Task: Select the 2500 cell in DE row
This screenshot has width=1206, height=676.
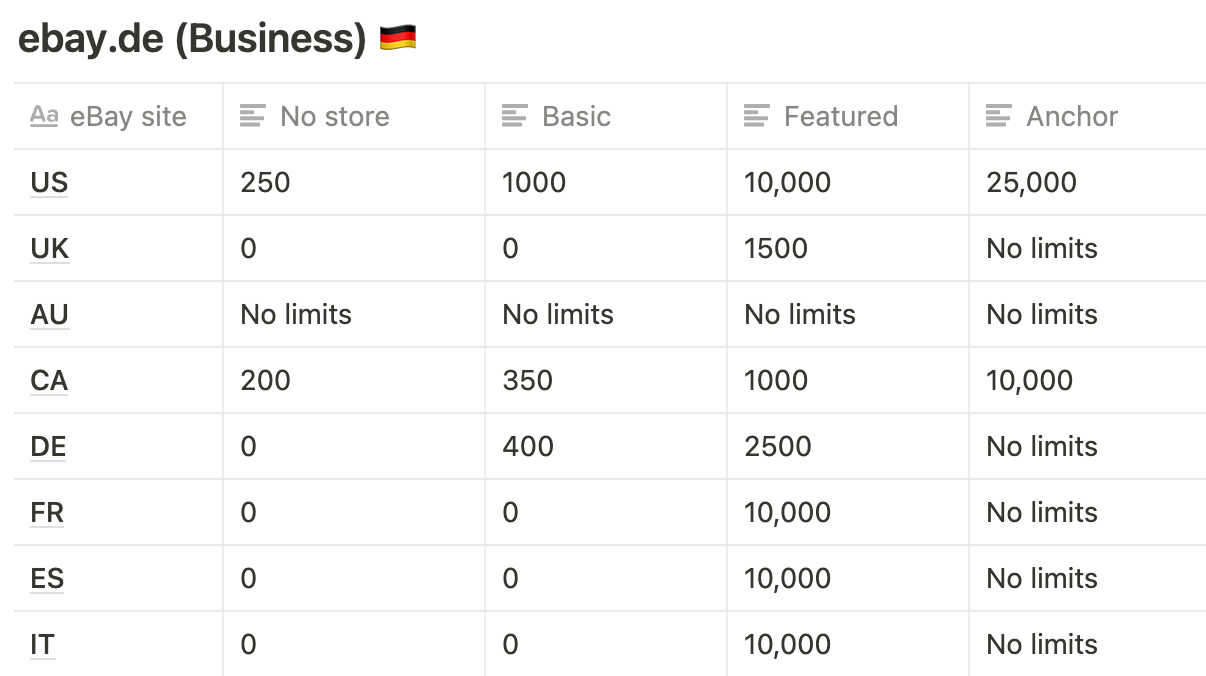Action: [x=848, y=446]
